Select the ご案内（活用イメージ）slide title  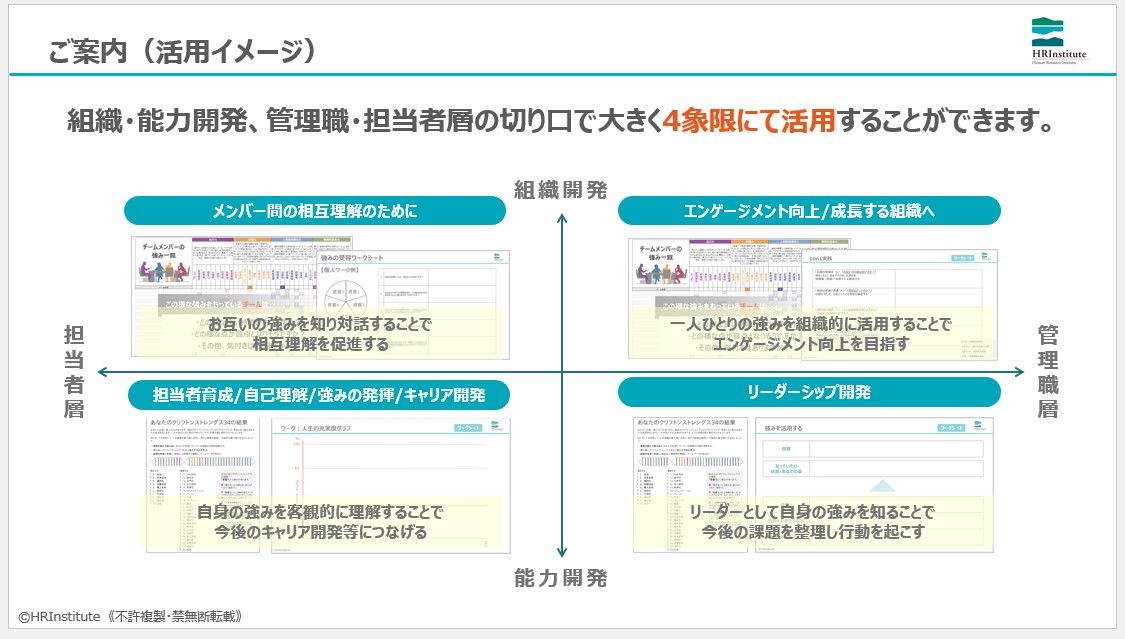coord(183,51)
